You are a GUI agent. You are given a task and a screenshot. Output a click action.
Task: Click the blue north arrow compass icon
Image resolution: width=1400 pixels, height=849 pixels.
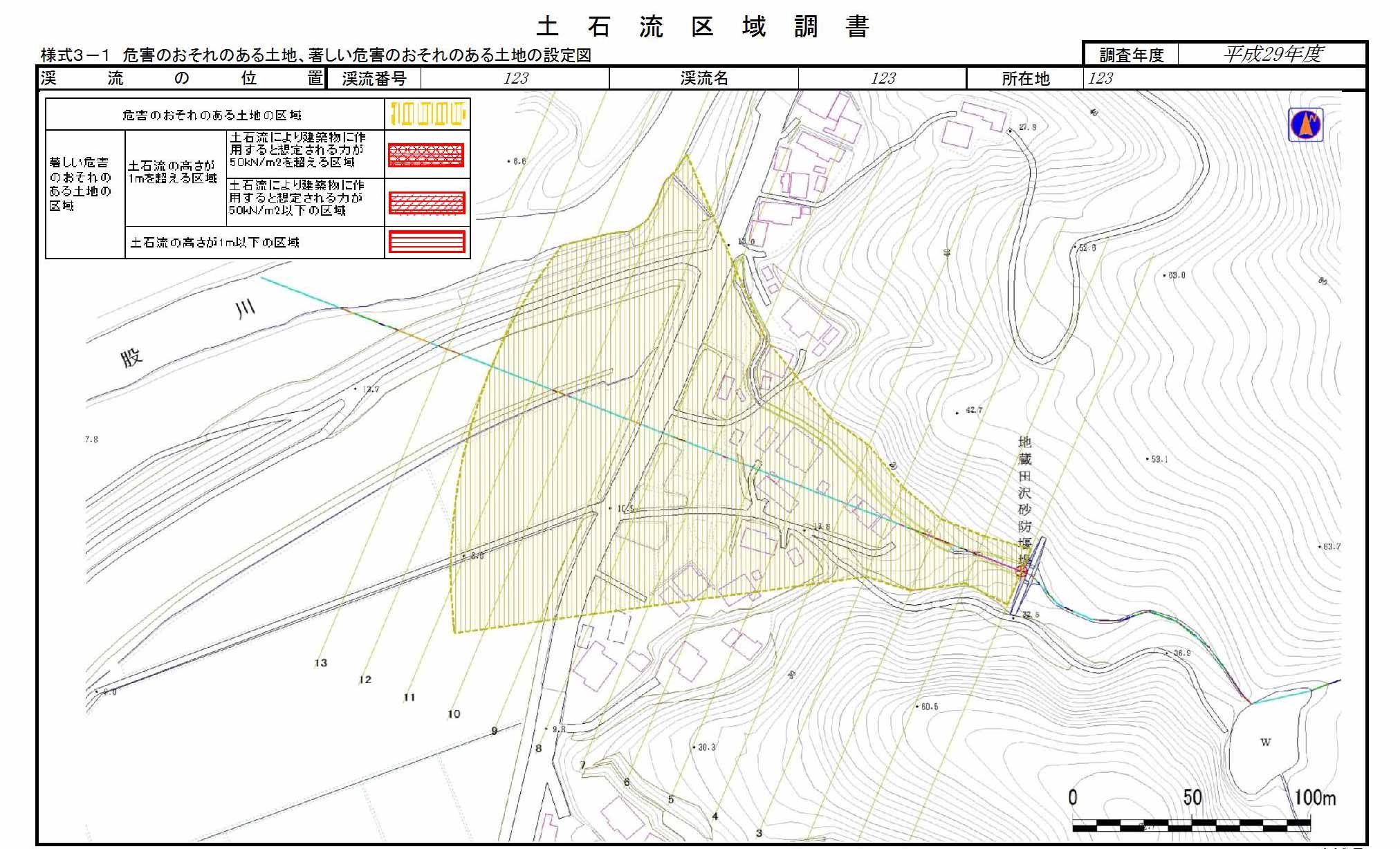tap(1305, 125)
